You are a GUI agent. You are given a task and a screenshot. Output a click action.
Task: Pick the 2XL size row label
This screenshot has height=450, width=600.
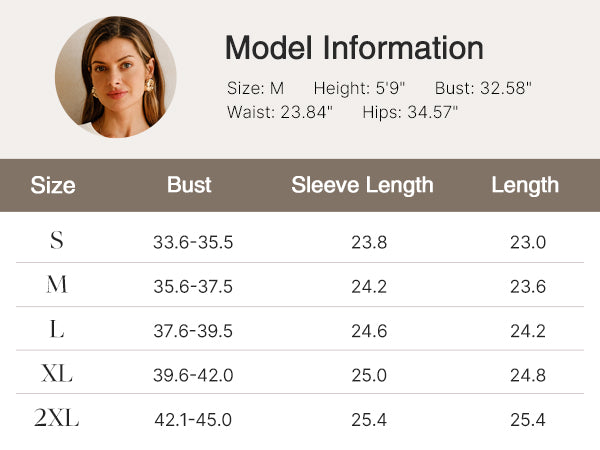(57, 419)
